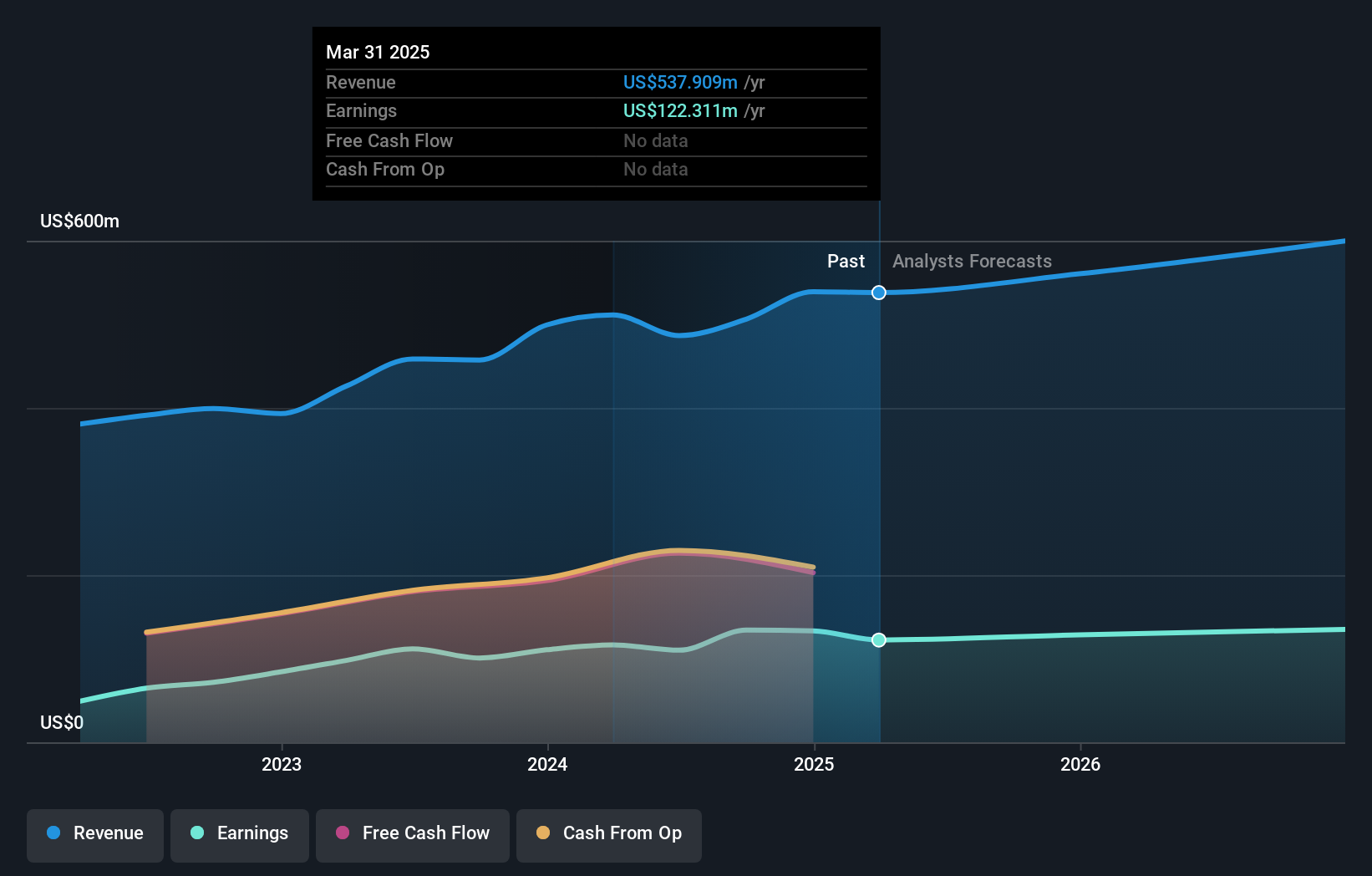Click the Free Cash Flow tooltip row label

tap(389, 140)
